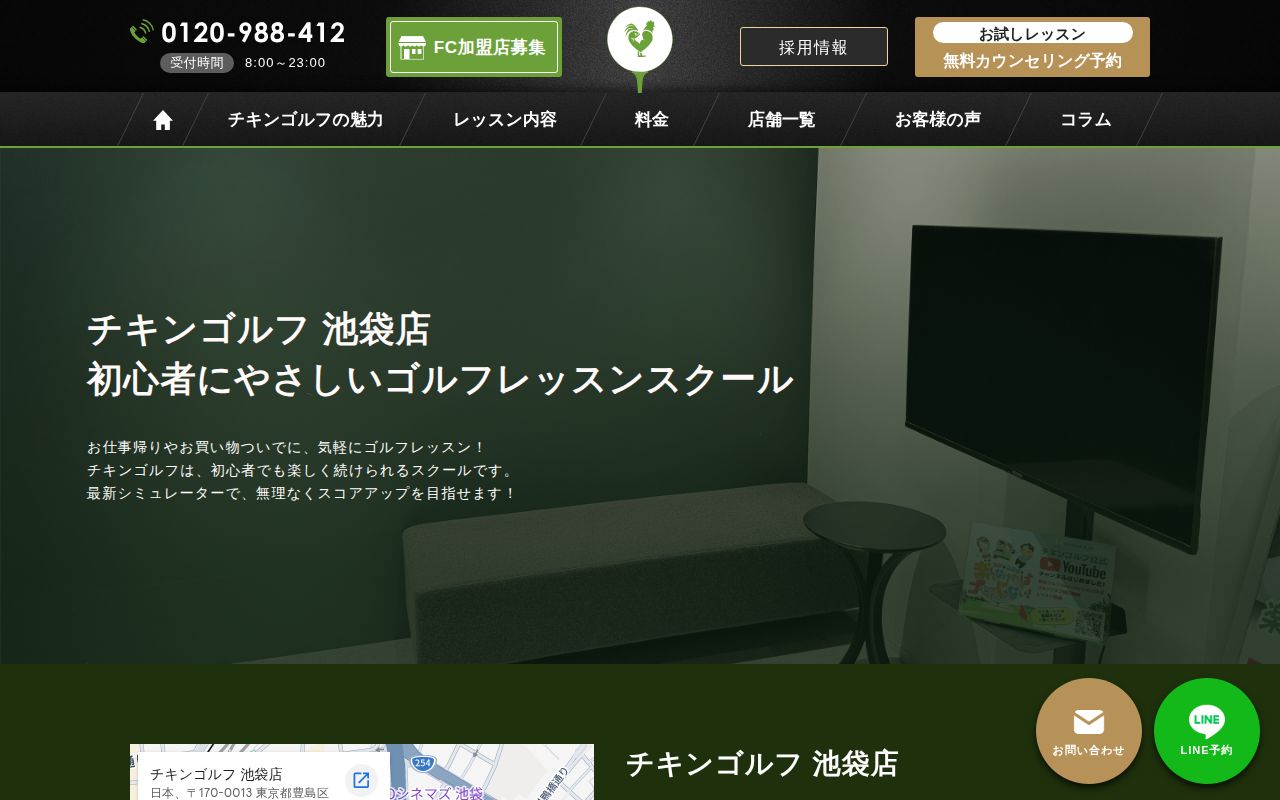Open レッスン内容 menu item
This screenshot has width=1280, height=800.
505,120
